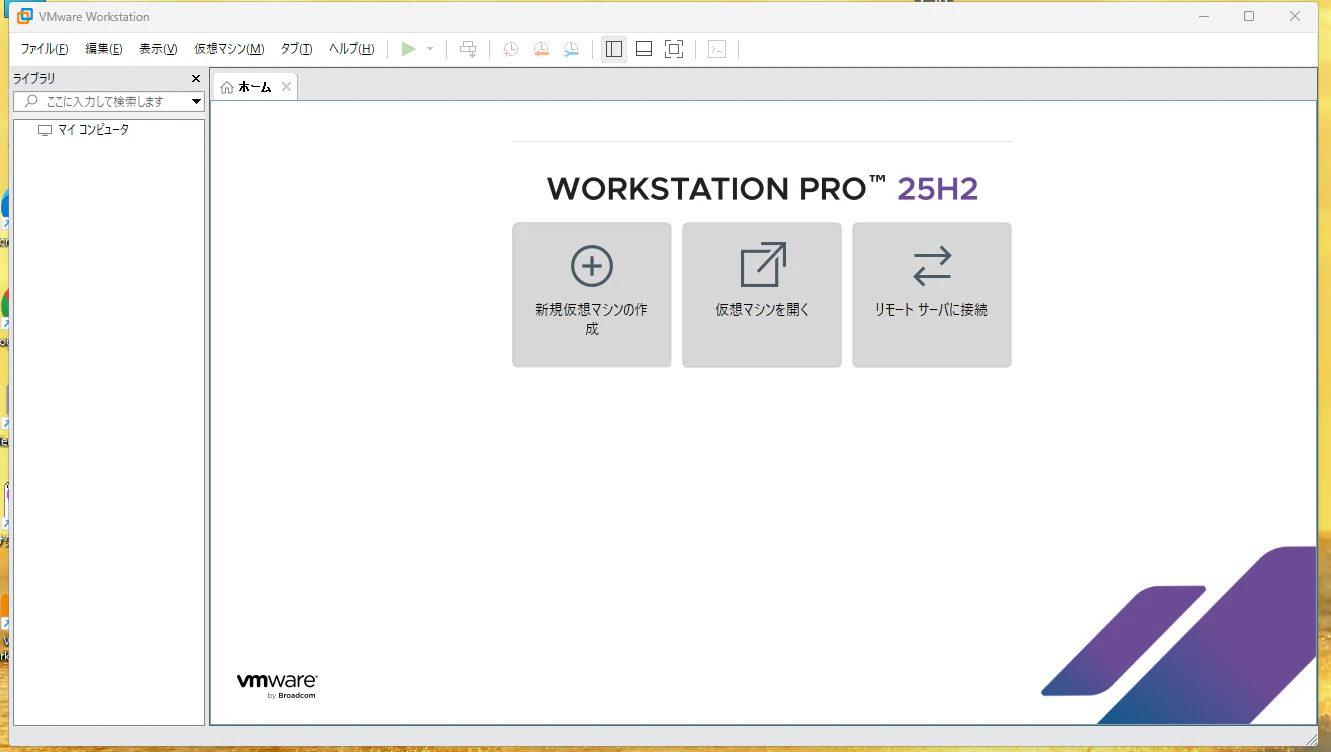Expand the power options dropdown arrow
The height and width of the screenshot is (752, 1331).
[430, 49]
